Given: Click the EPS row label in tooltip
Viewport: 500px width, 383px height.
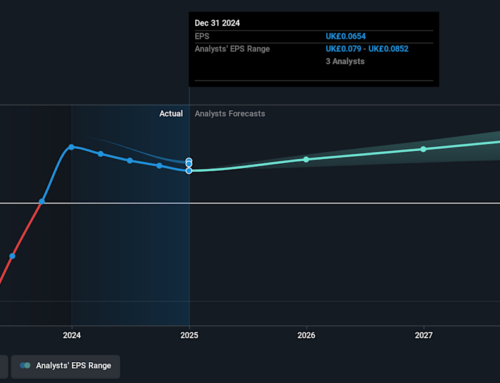Looking at the screenshot, I should [202, 36].
